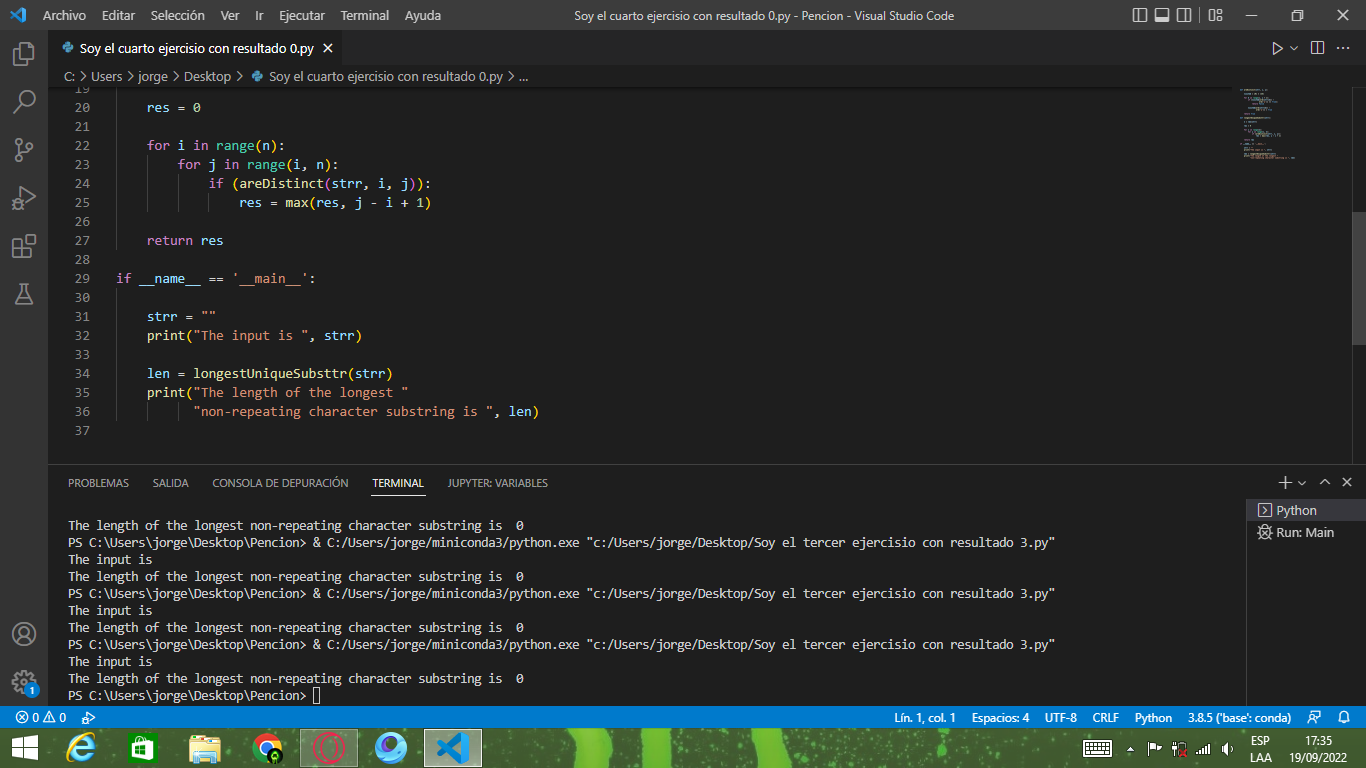Switch to the PROBLEMAS panel tab

pyautogui.click(x=98, y=483)
